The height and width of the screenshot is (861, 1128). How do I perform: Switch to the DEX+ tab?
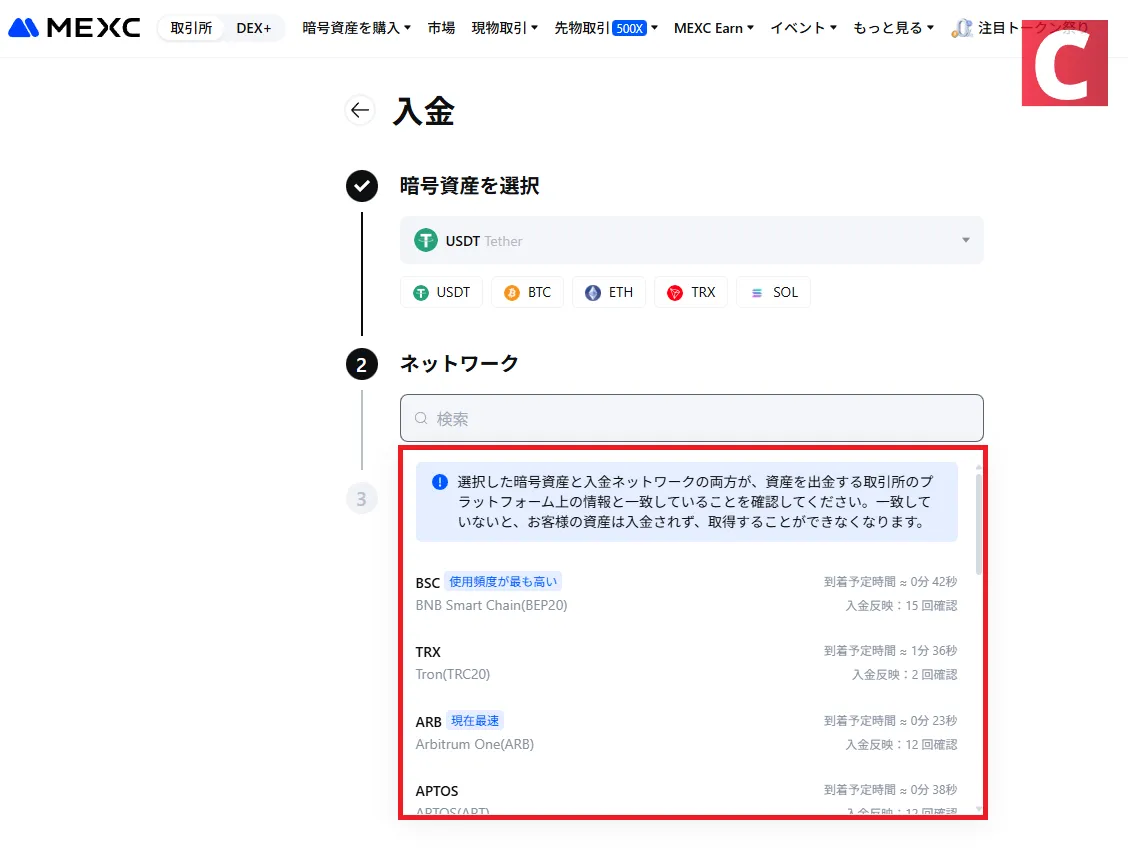tap(254, 28)
